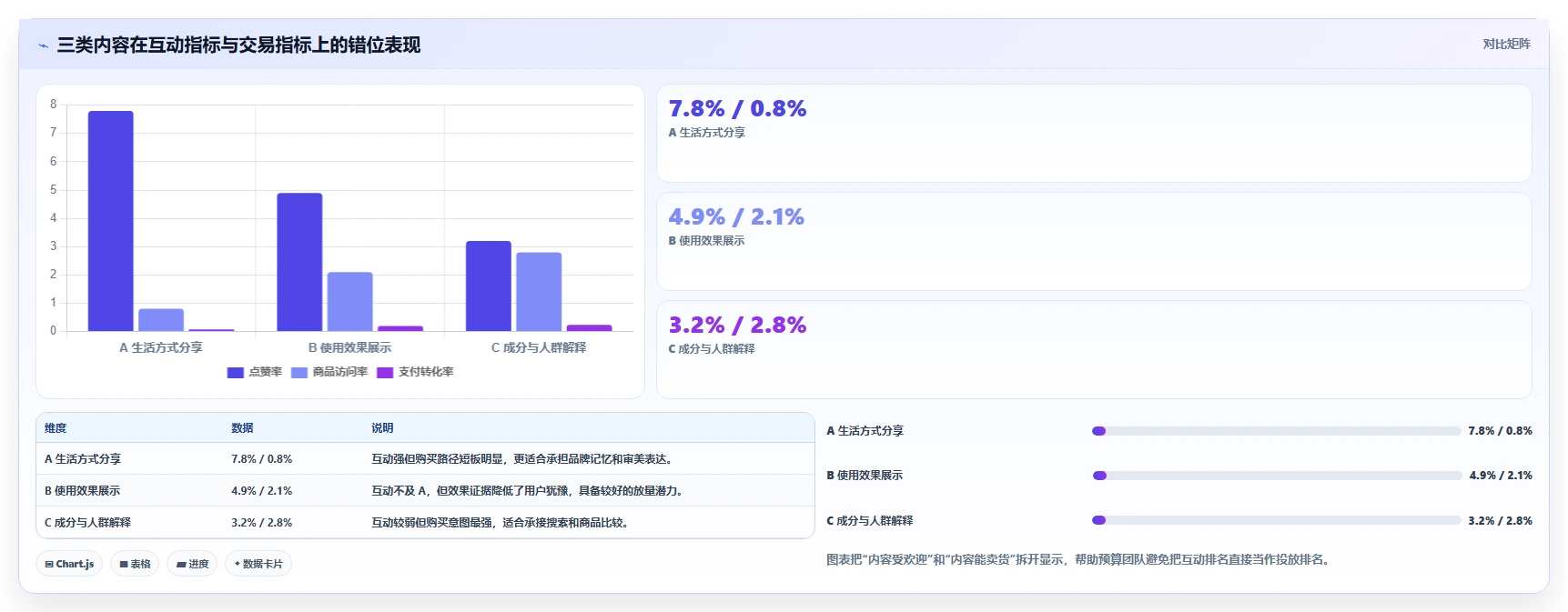
Task: Open the 4.9% / 2.1% data card
Action: (x=1094, y=242)
